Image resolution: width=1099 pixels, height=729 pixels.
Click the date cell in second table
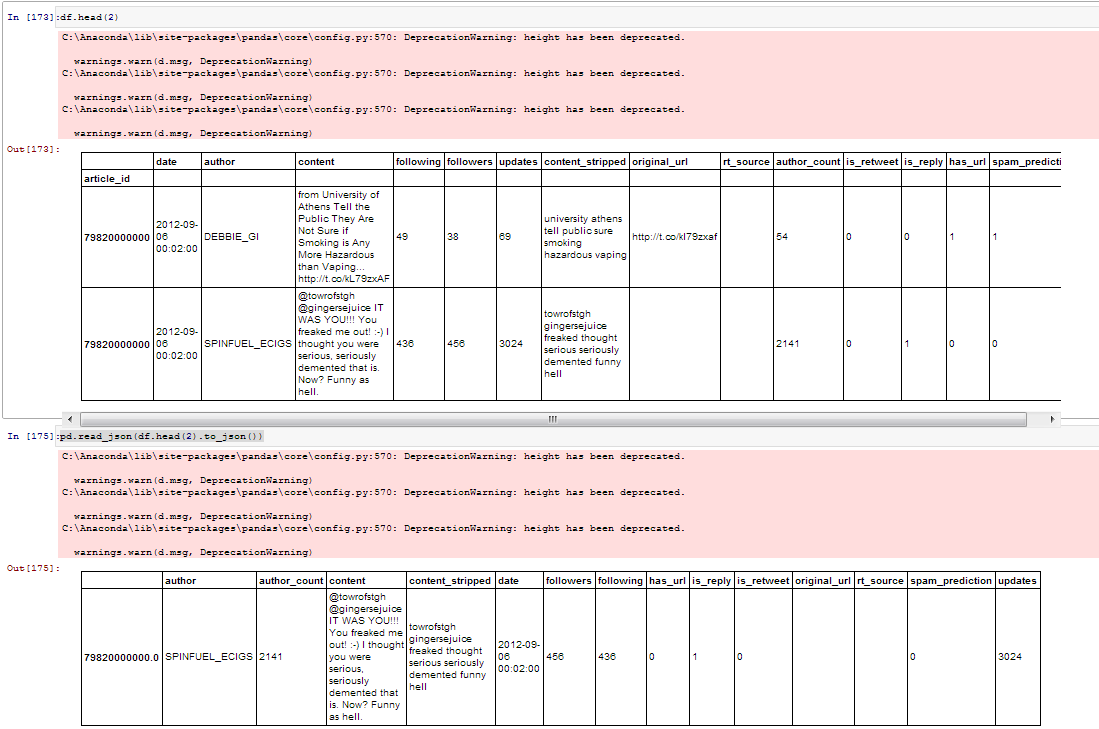pyautogui.click(x=519, y=658)
